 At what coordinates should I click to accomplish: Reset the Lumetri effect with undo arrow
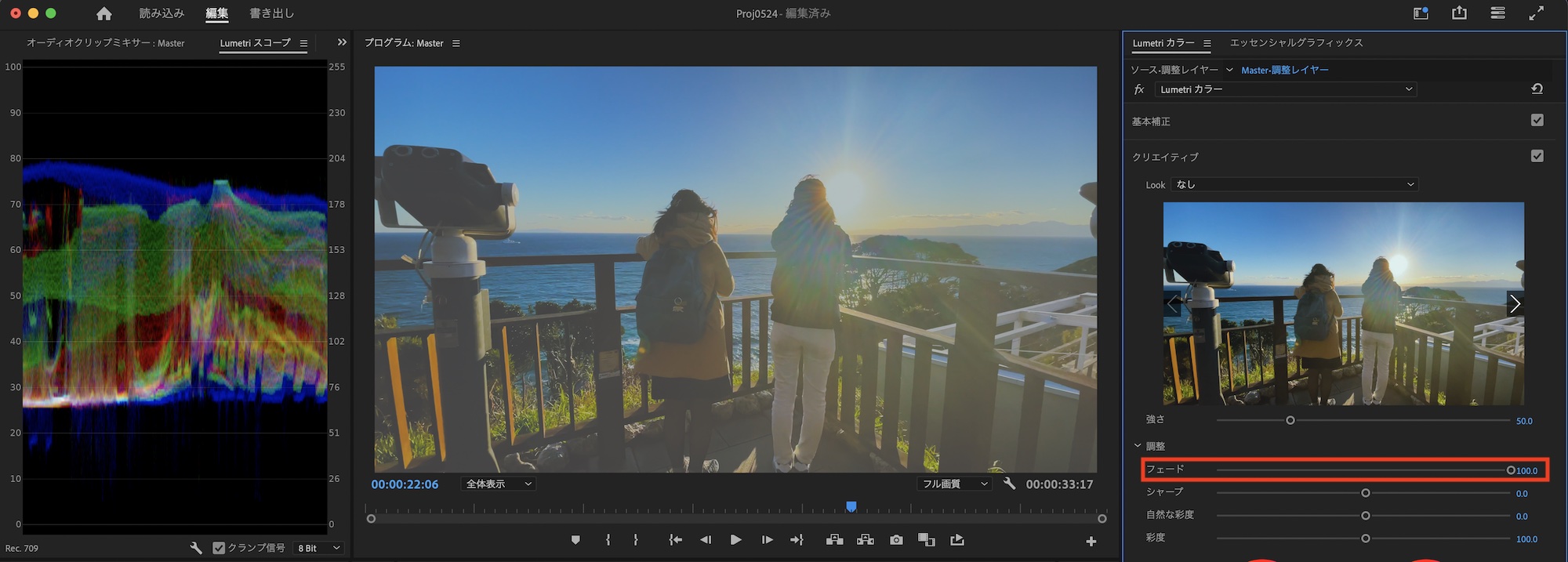(1537, 89)
